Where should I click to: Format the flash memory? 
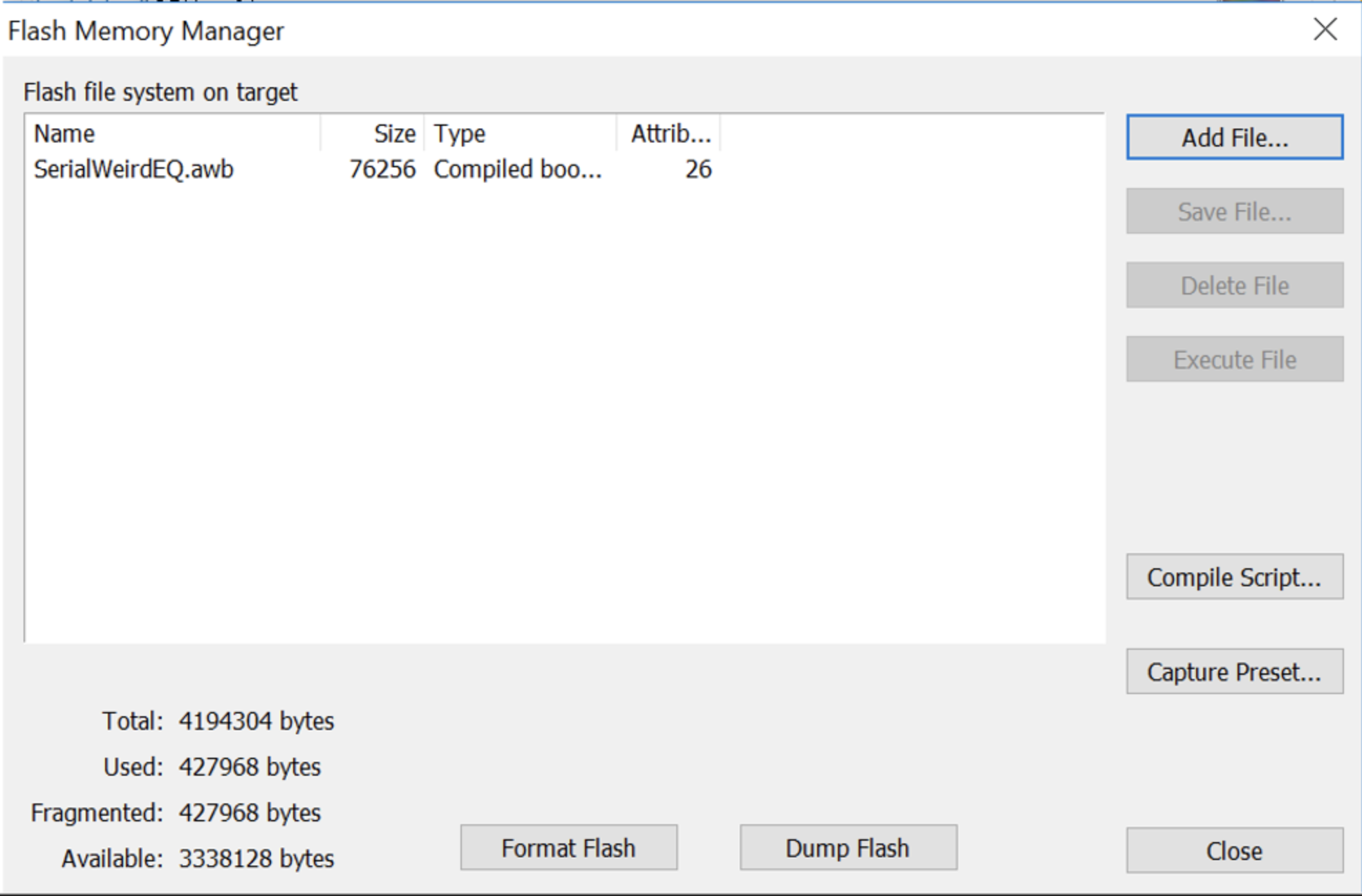pyautogui.click(x=568, y=847)
